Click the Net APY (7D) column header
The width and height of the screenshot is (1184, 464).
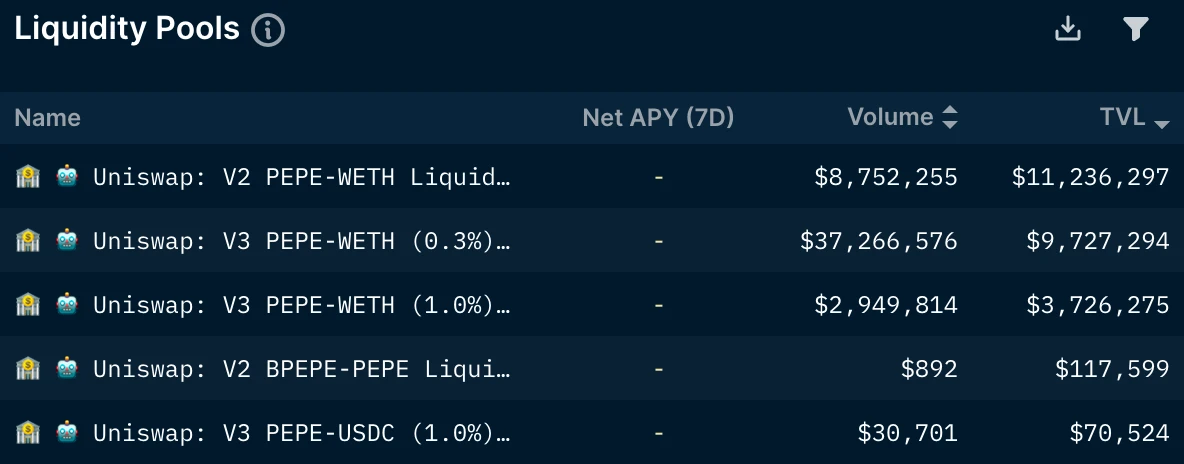point(658,117)
